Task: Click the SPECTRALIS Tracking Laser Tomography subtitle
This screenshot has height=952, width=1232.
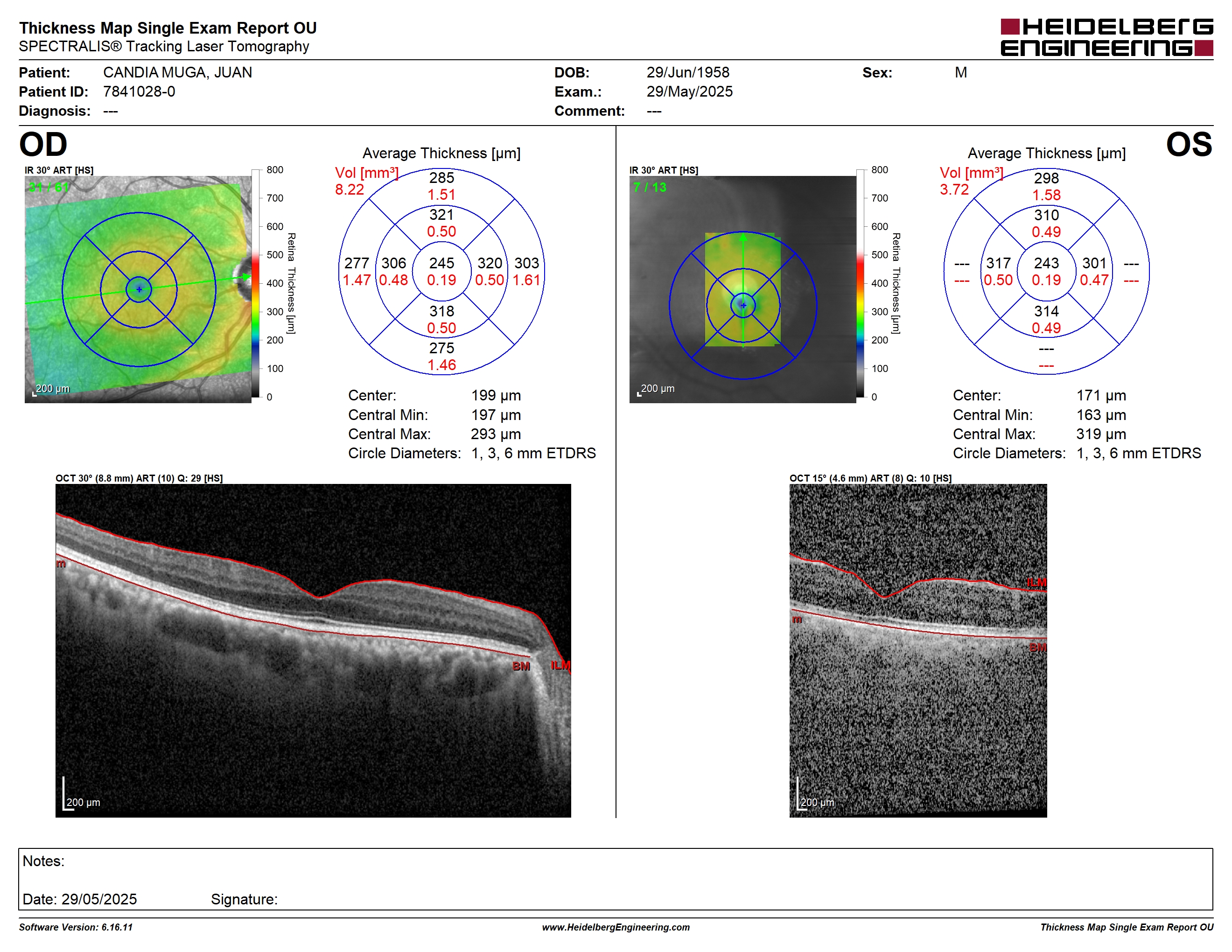Action: (x=164, y=47)
